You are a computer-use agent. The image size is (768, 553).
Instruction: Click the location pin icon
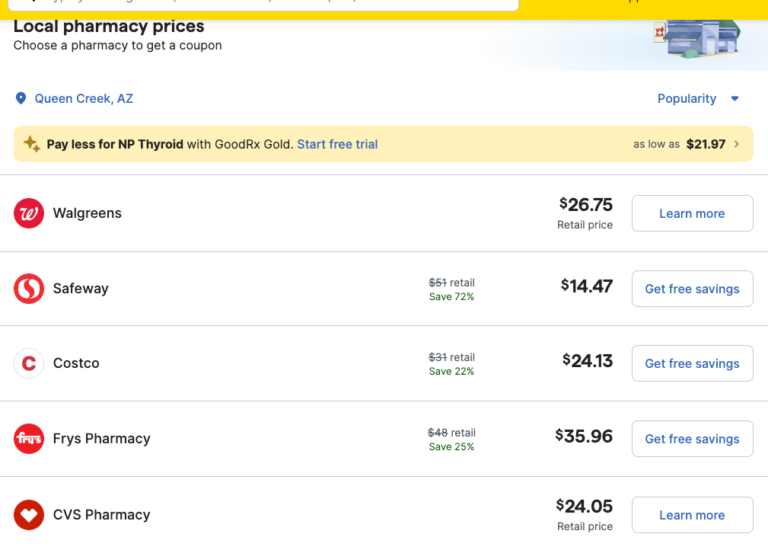coord(20,99)
